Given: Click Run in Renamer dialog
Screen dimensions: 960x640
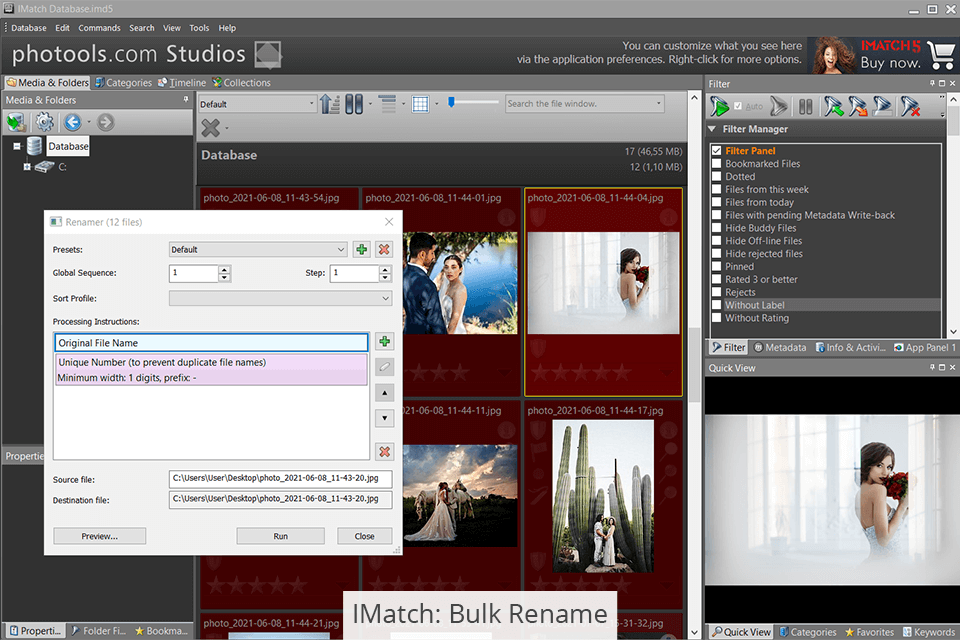Looking at the screenshot, I should [280, 536].
